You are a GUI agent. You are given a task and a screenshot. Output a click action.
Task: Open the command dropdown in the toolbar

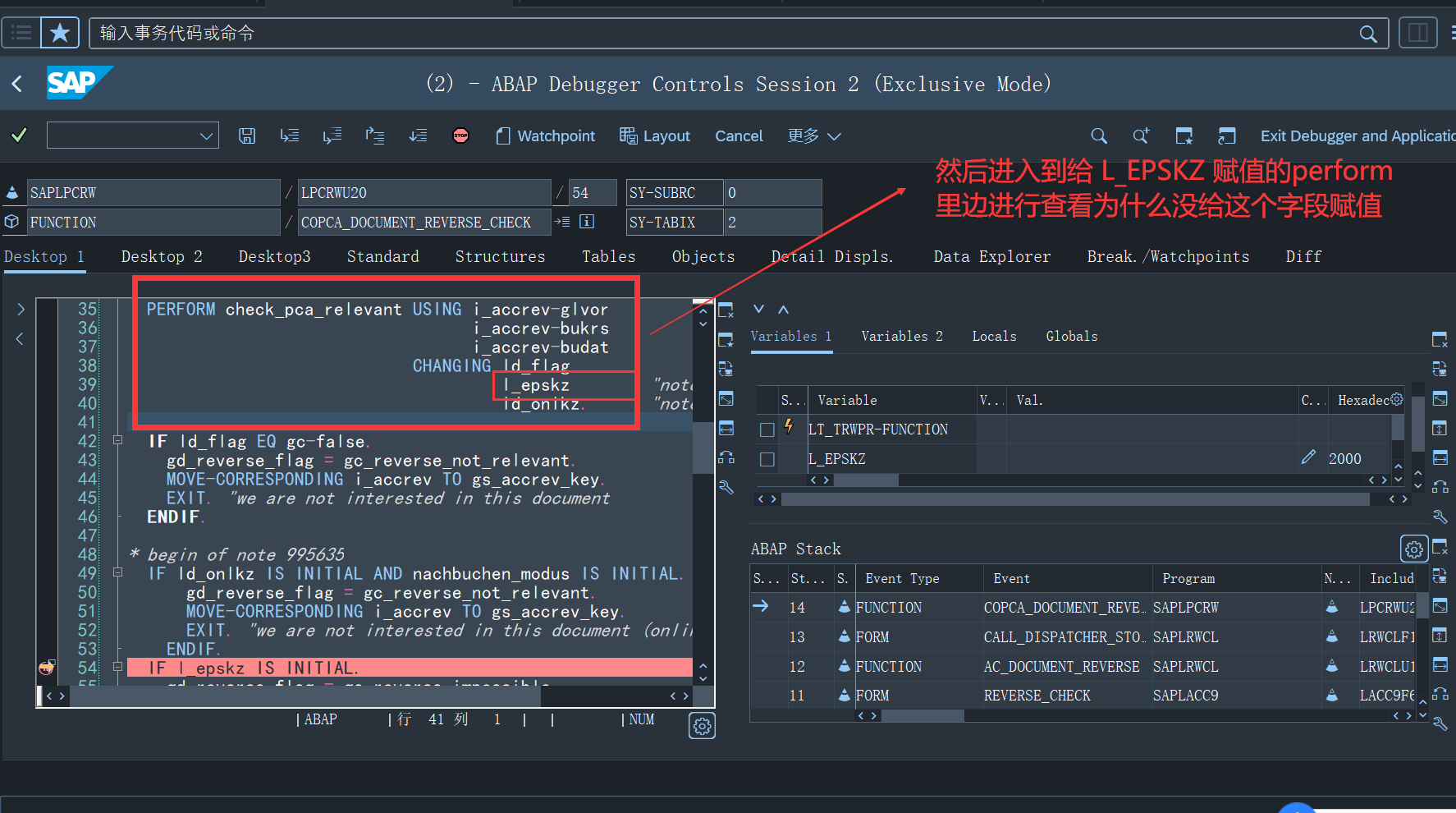tap(206, 135)
